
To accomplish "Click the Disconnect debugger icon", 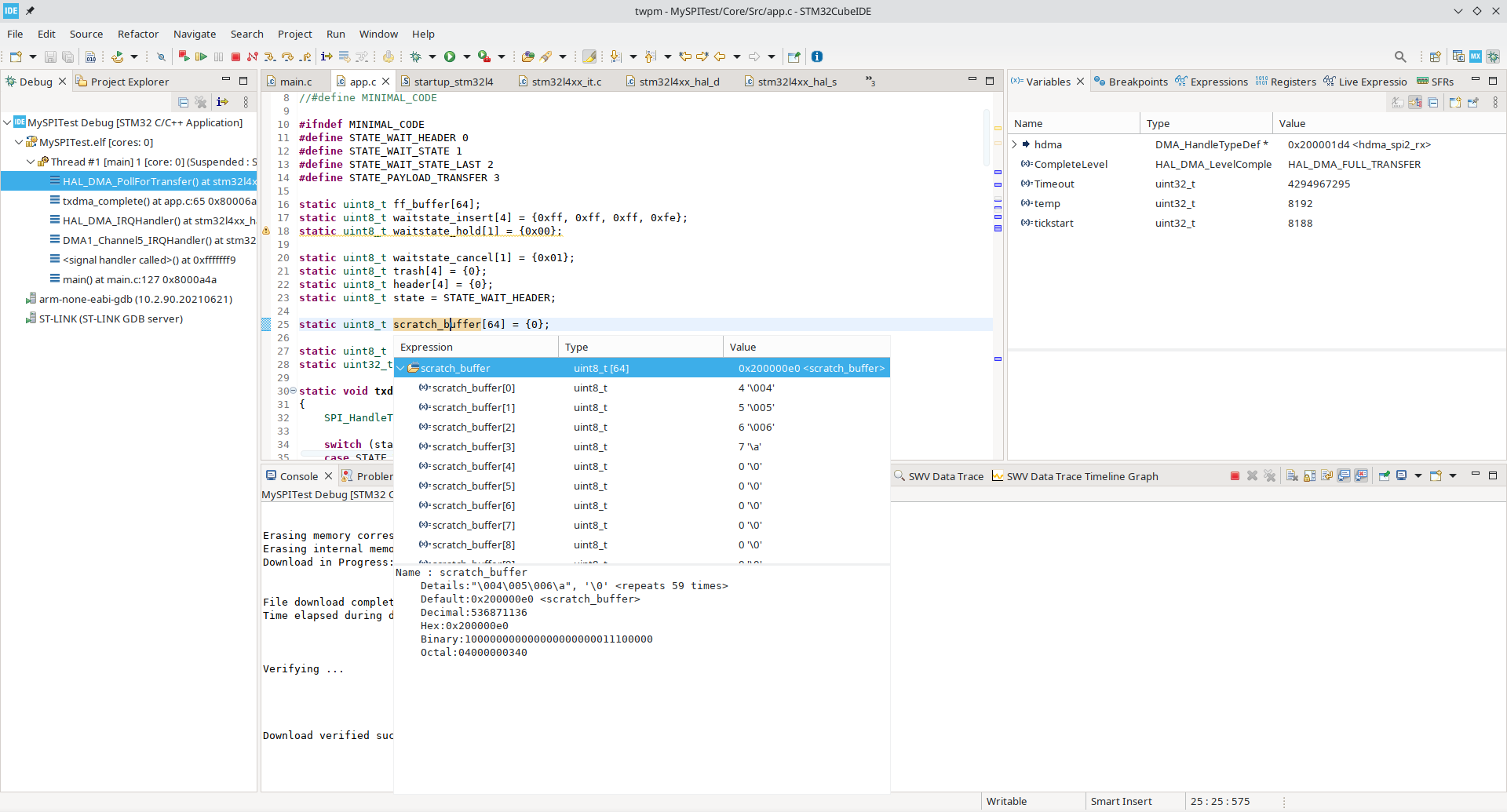I will coord(253,56).
